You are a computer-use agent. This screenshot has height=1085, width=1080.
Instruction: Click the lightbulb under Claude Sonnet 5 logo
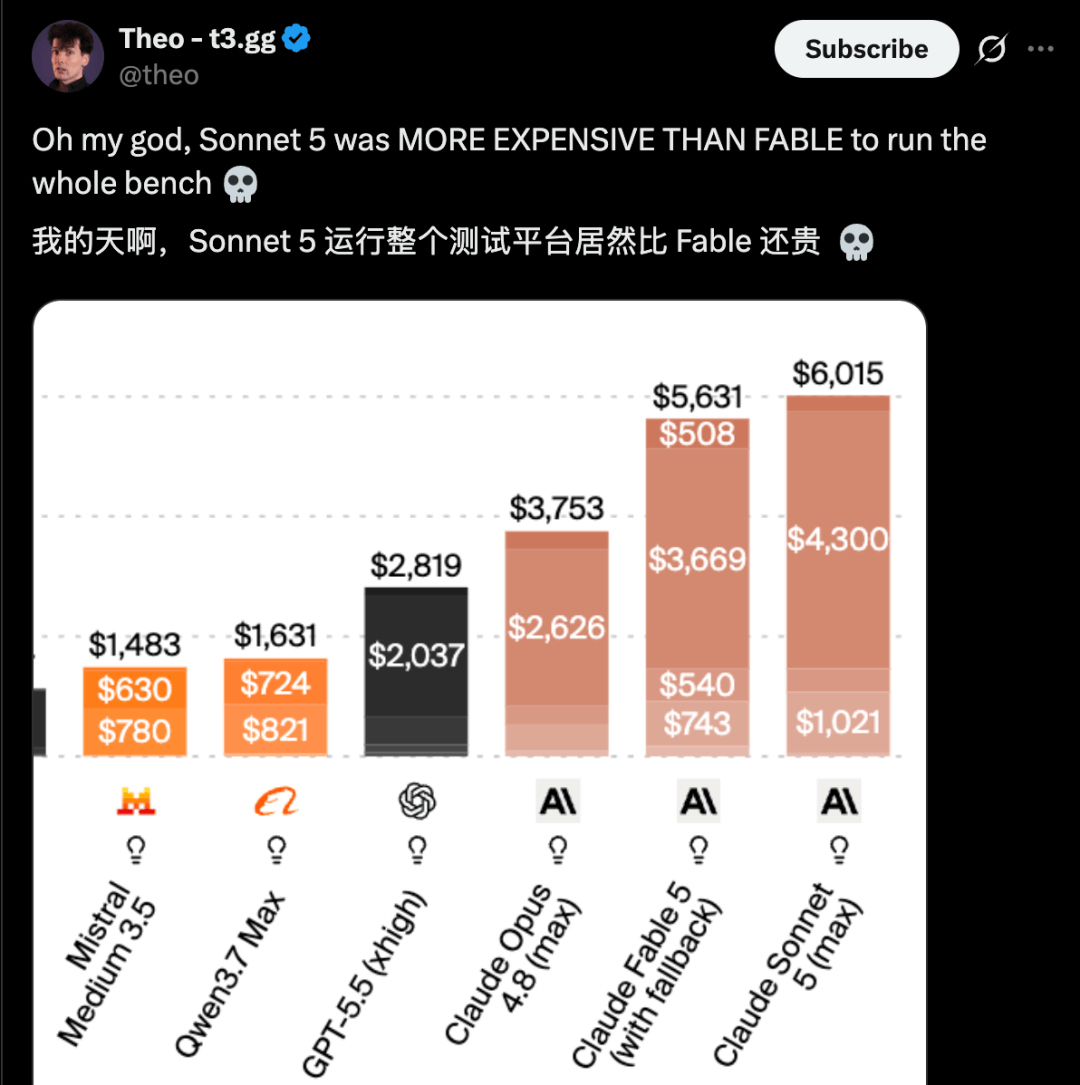coord(839,850)
